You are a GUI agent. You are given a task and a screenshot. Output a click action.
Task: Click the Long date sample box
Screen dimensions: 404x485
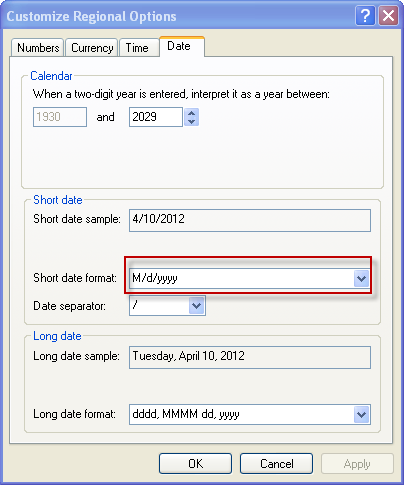[250, 357]
